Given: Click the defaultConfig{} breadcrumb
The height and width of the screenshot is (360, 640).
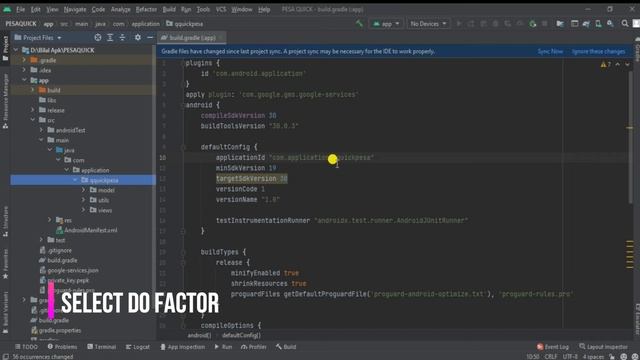Looking at the screenshot, I should pos(241,336).
